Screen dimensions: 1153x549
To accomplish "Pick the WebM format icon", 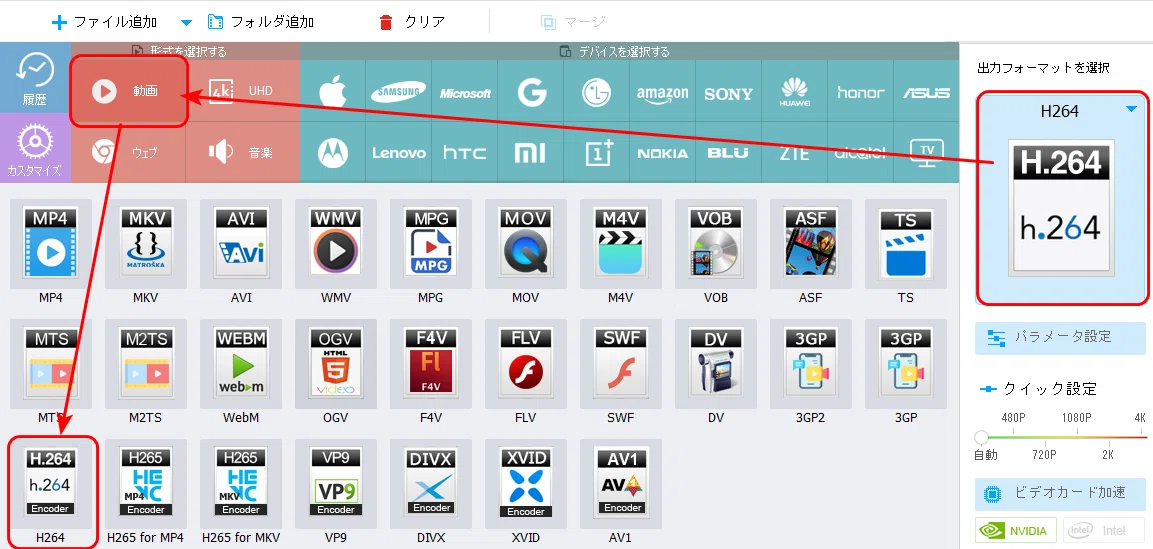I will click(241, 364).
